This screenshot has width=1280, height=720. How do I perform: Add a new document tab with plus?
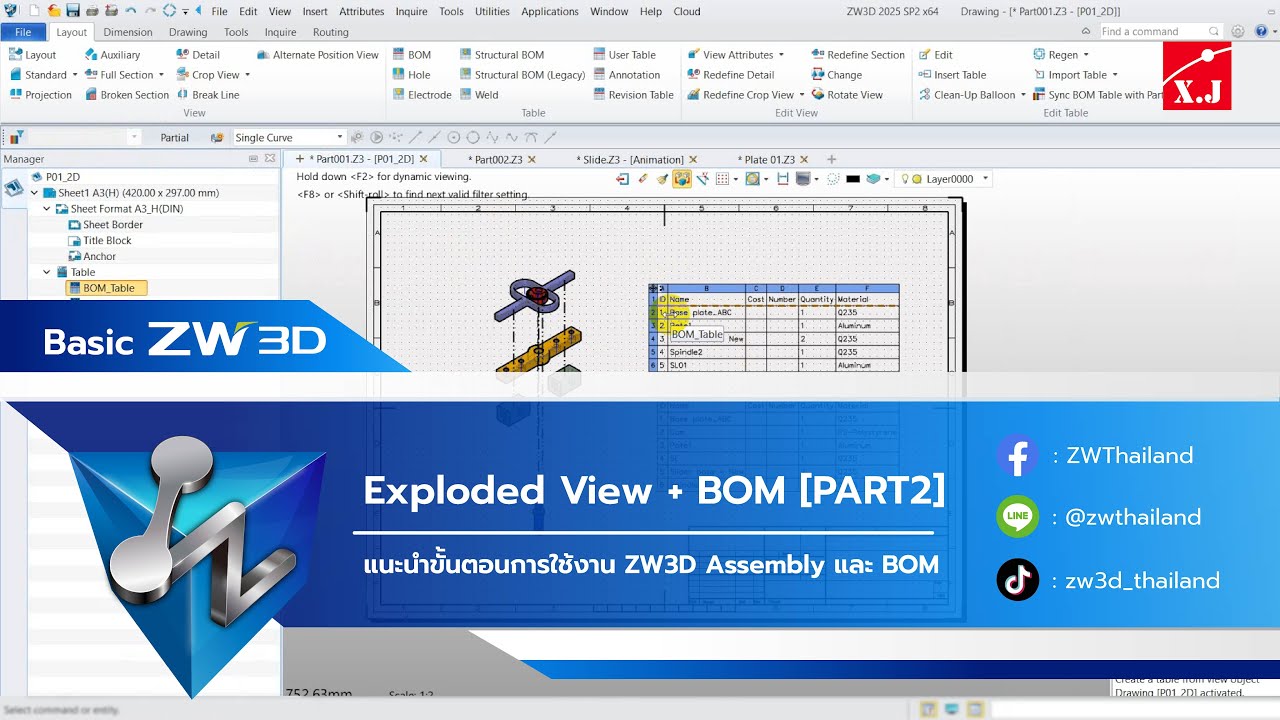(x=831, y=159)
